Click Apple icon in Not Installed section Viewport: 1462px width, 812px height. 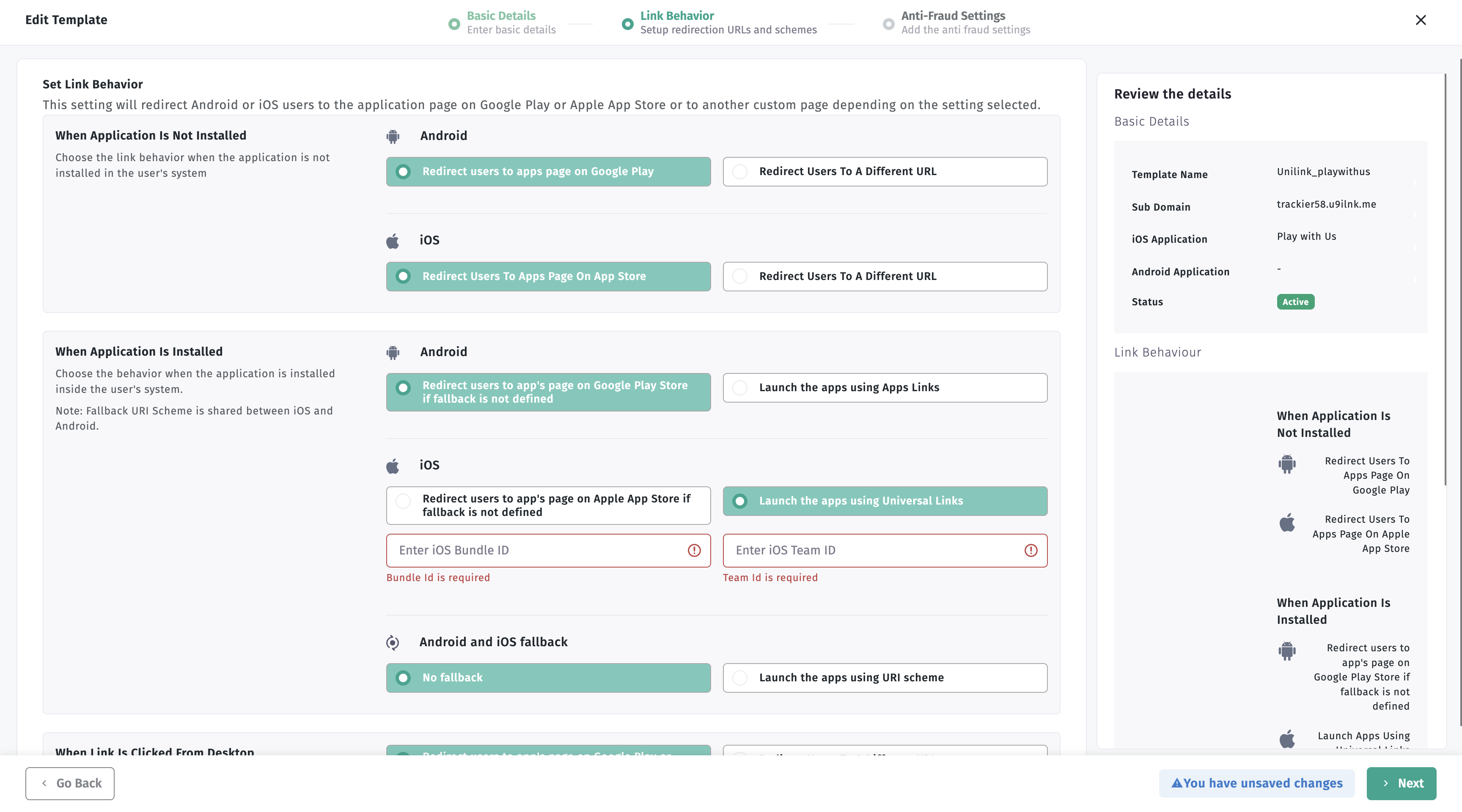click(393, 241)
